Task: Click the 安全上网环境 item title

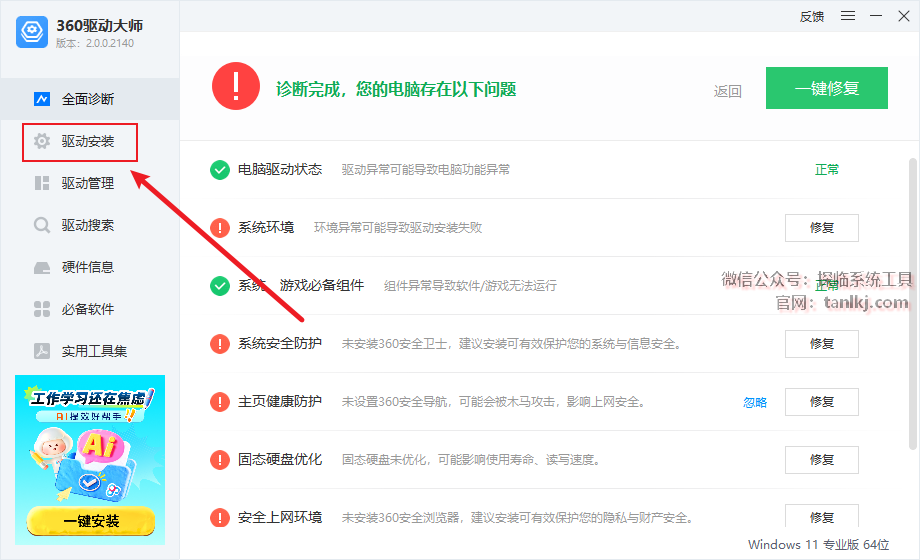Action: (x=280, y=517)
